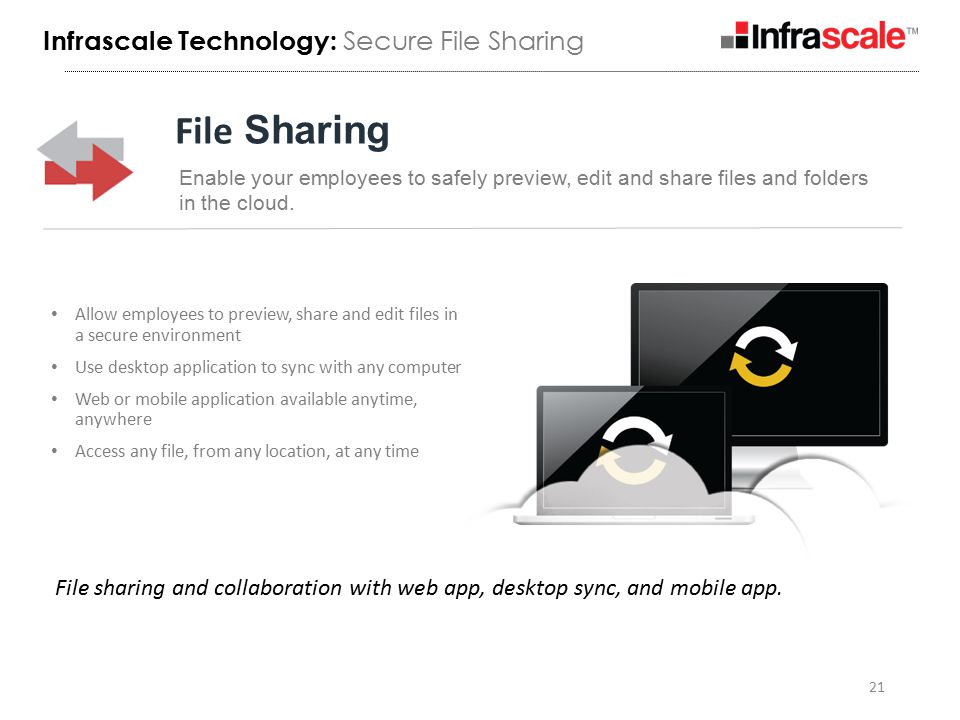Screen dimensions: 960x720
Task: Select the bullet about previewing files in secure environment
Action: pyautogui.click(x=266, y=324)
